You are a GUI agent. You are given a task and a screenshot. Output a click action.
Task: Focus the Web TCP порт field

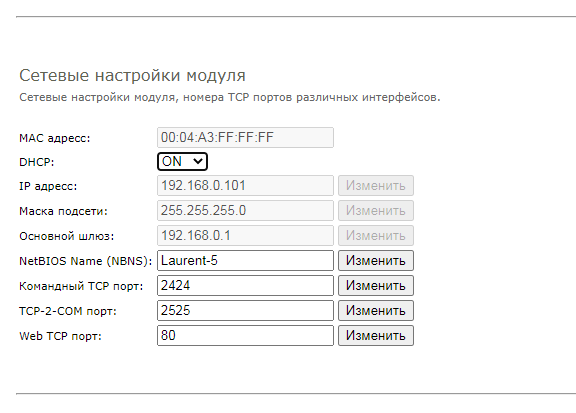245,335
